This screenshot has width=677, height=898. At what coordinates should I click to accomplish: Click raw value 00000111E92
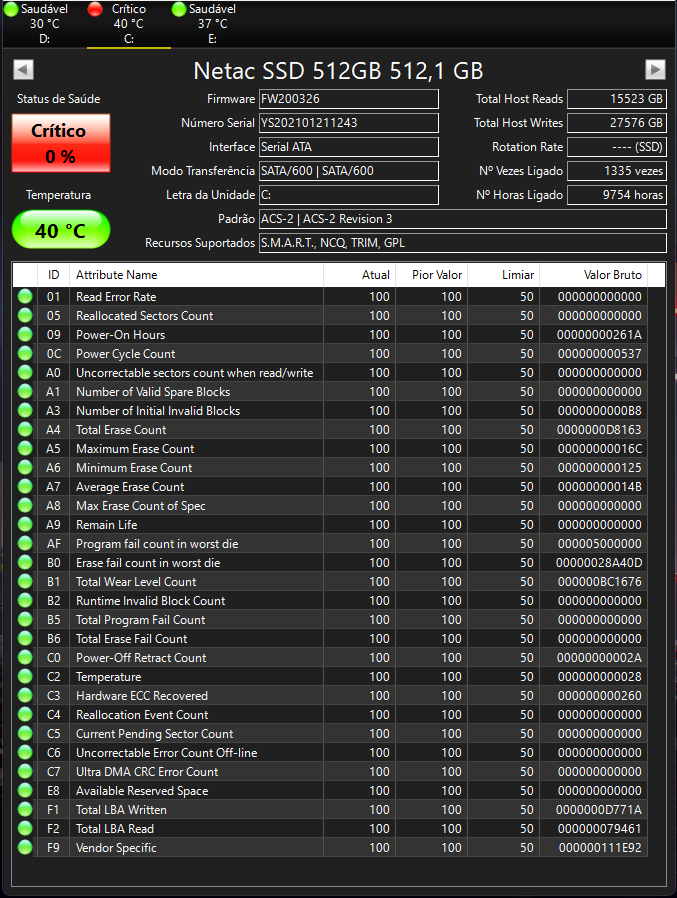pyautogui.click(x=600, y=848)
